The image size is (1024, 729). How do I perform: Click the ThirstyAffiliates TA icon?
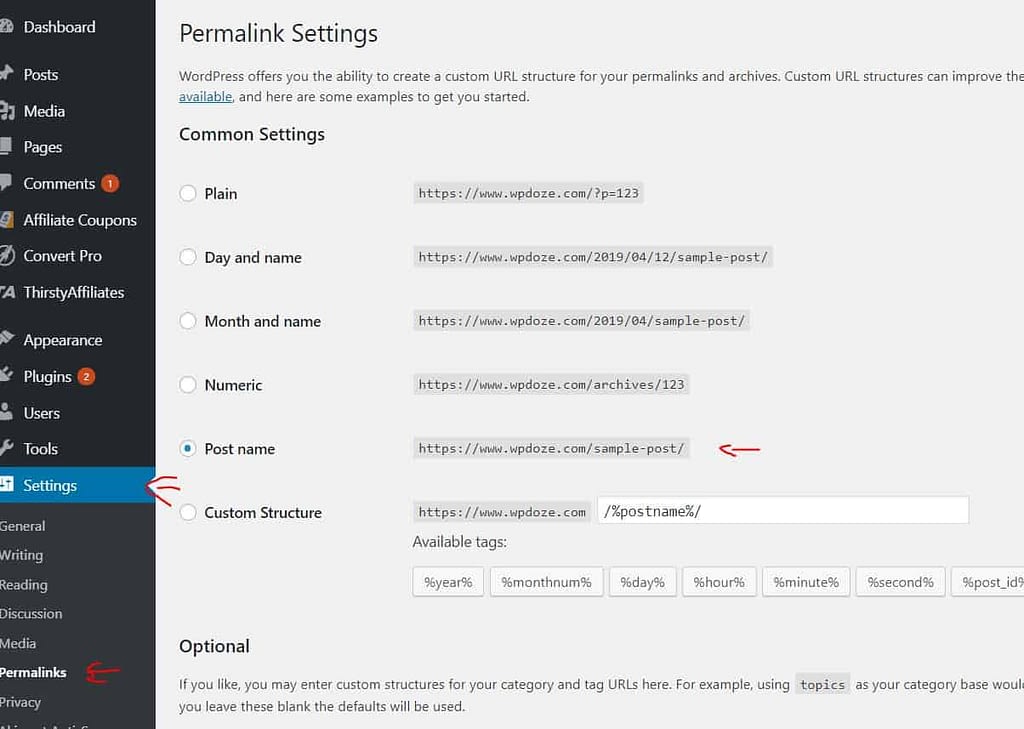[x=7, y=292]
